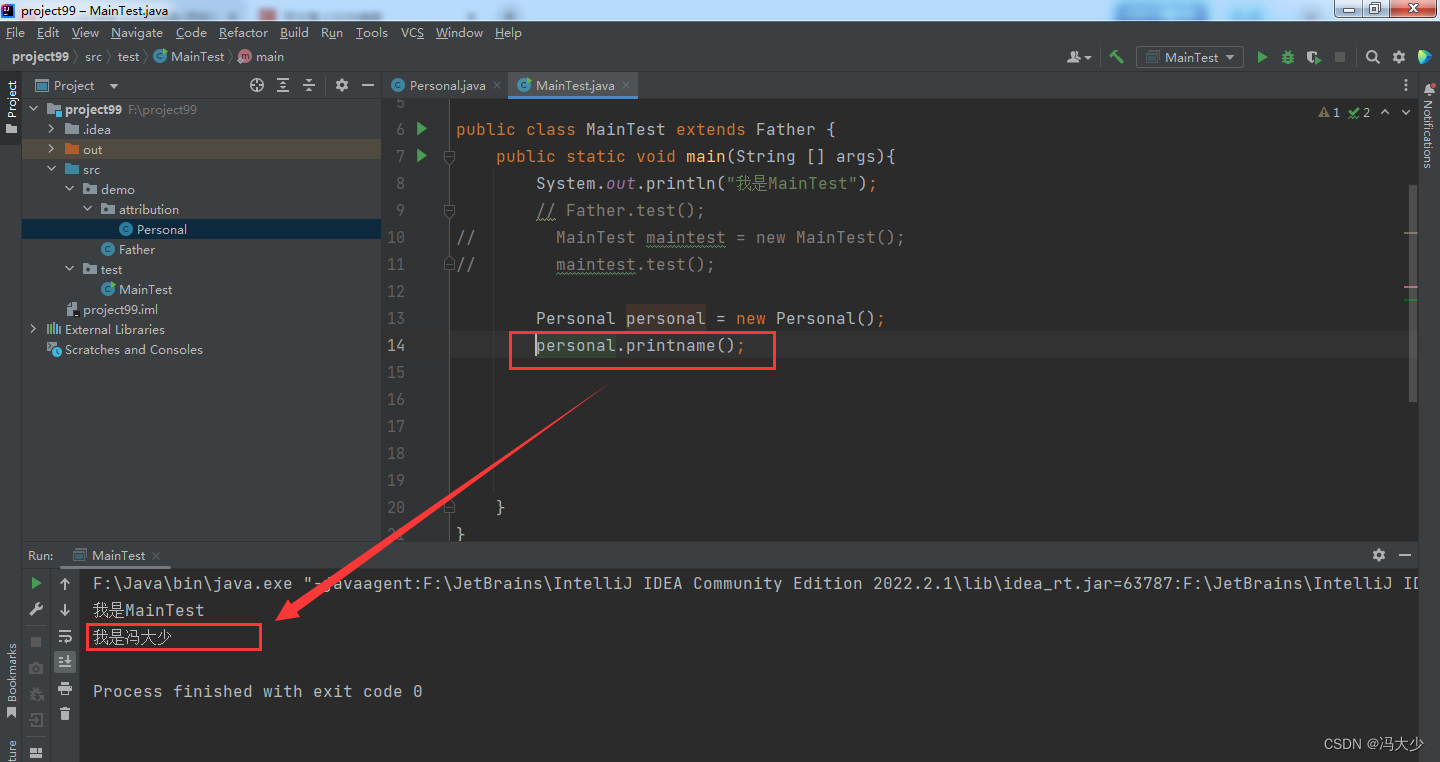Viewport: 1440px width, 762px height.
Task: Click the Soft-Wrap icon in the run console
Action: [x=65, y=635]
